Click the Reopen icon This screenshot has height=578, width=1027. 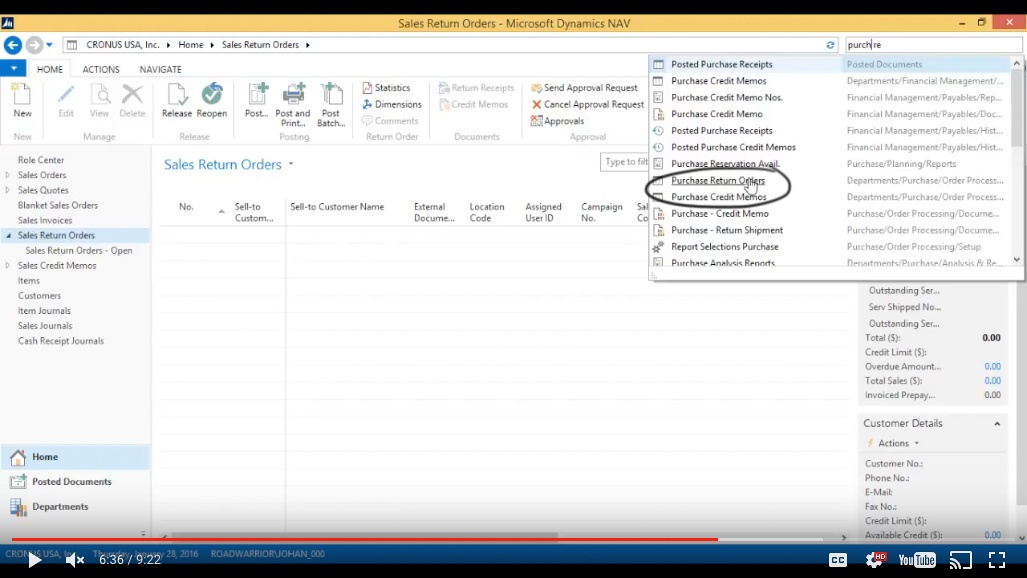[212, 95]
